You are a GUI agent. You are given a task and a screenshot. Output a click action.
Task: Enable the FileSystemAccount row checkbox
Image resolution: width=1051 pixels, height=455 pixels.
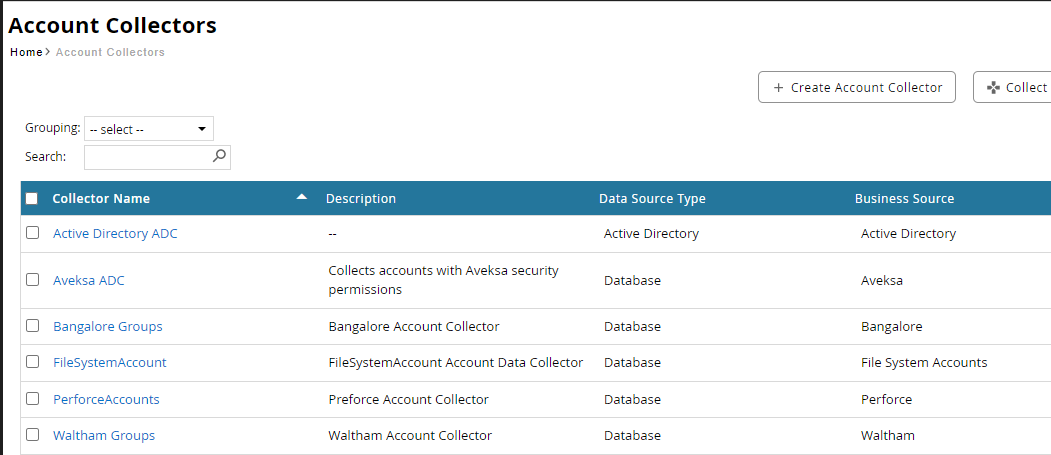(33, 362)
